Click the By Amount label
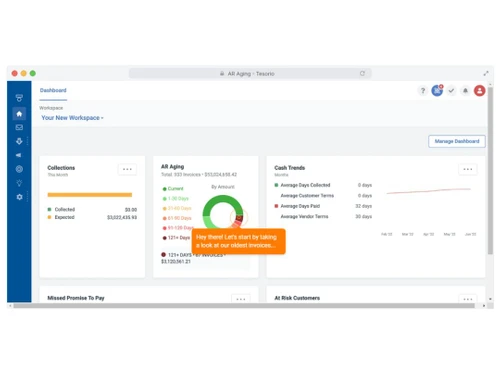The height and width of the screenshot is (375, 500). click(x=223, y=187)
